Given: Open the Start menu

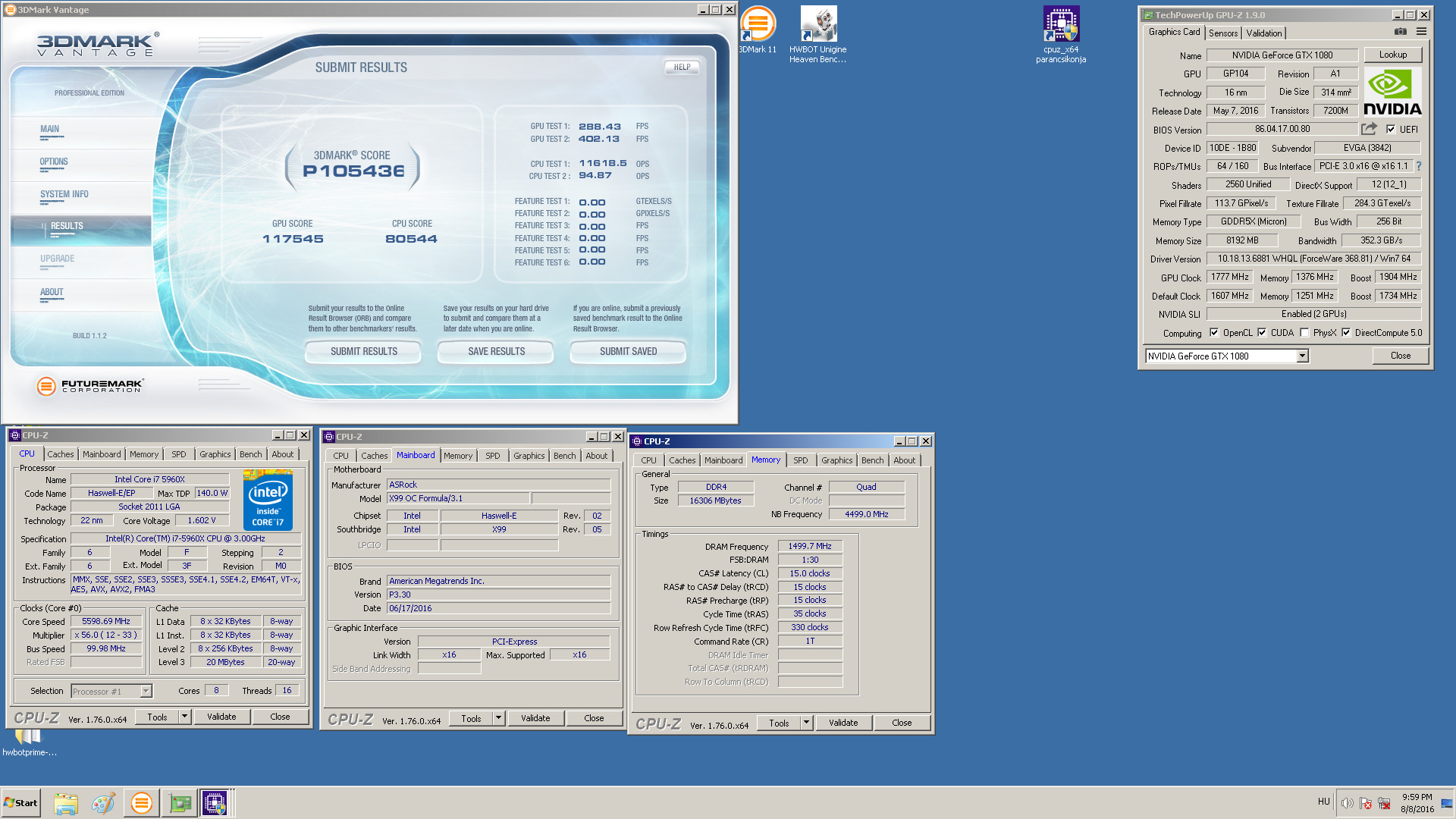Looking at the screenshot, I should (x=21, y=803).
